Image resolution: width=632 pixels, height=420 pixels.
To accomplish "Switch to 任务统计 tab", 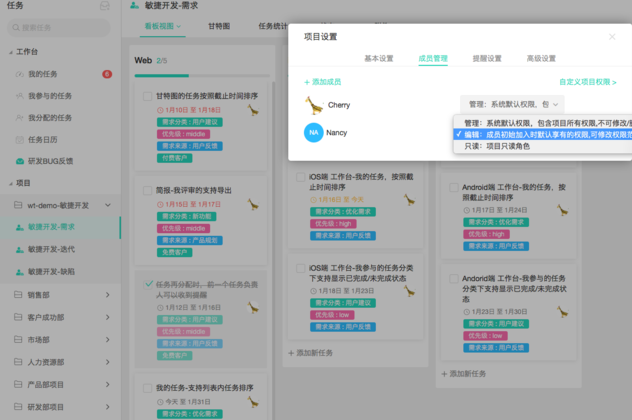I will pos(273,26).
